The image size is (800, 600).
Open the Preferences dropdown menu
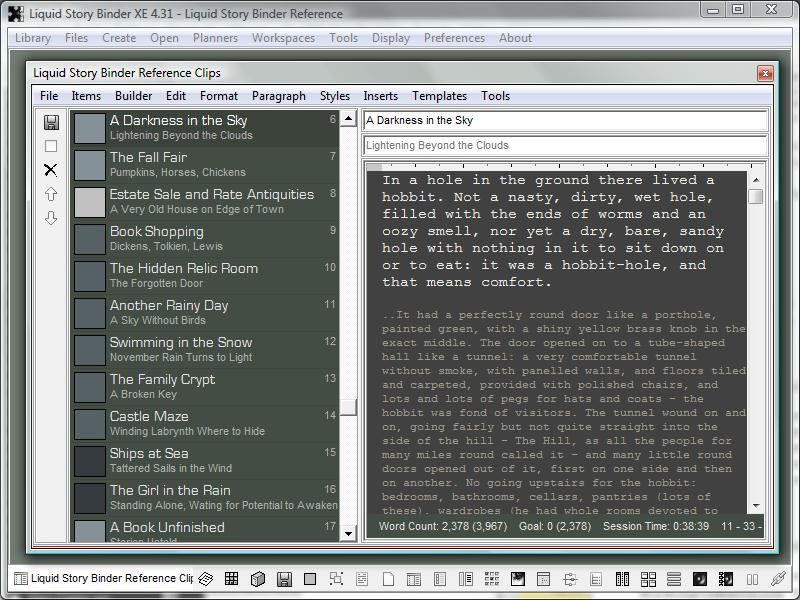tap(454, 38)
